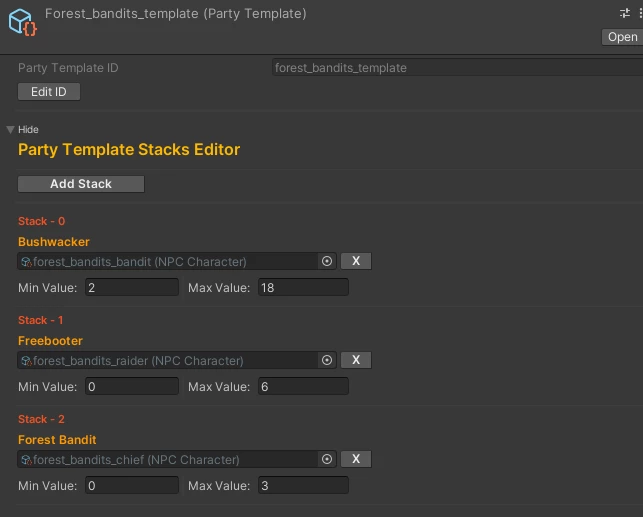
Task: Collapse the Hide foldout triangle
Action: [11, 130]
